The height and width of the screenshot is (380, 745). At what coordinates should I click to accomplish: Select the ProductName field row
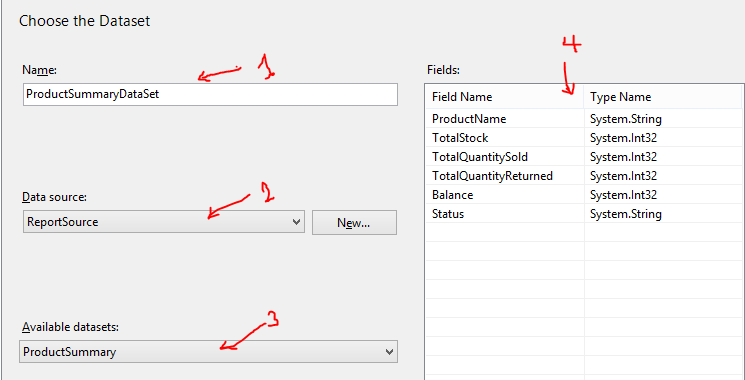(x=584, y=119)
